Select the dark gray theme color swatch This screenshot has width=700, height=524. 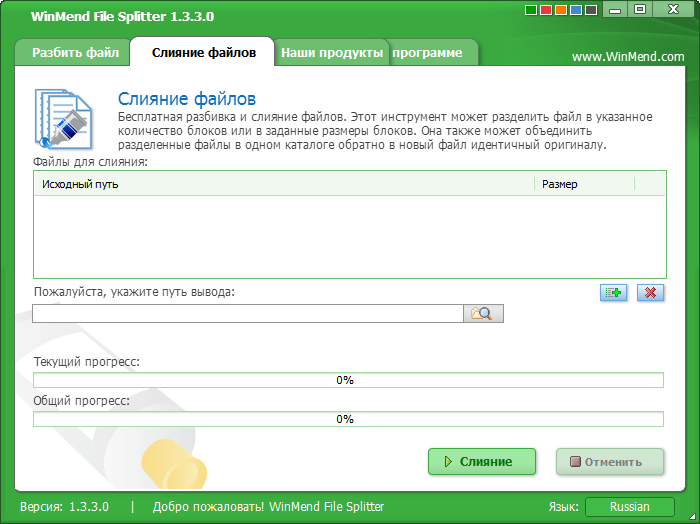[x=592, y=11]
